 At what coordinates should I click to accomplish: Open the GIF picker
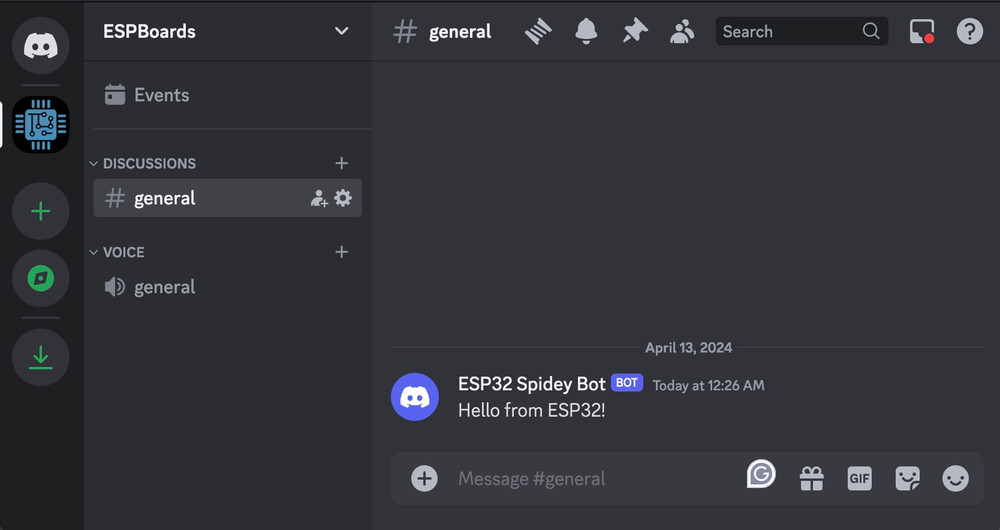[x=859, y=479]
